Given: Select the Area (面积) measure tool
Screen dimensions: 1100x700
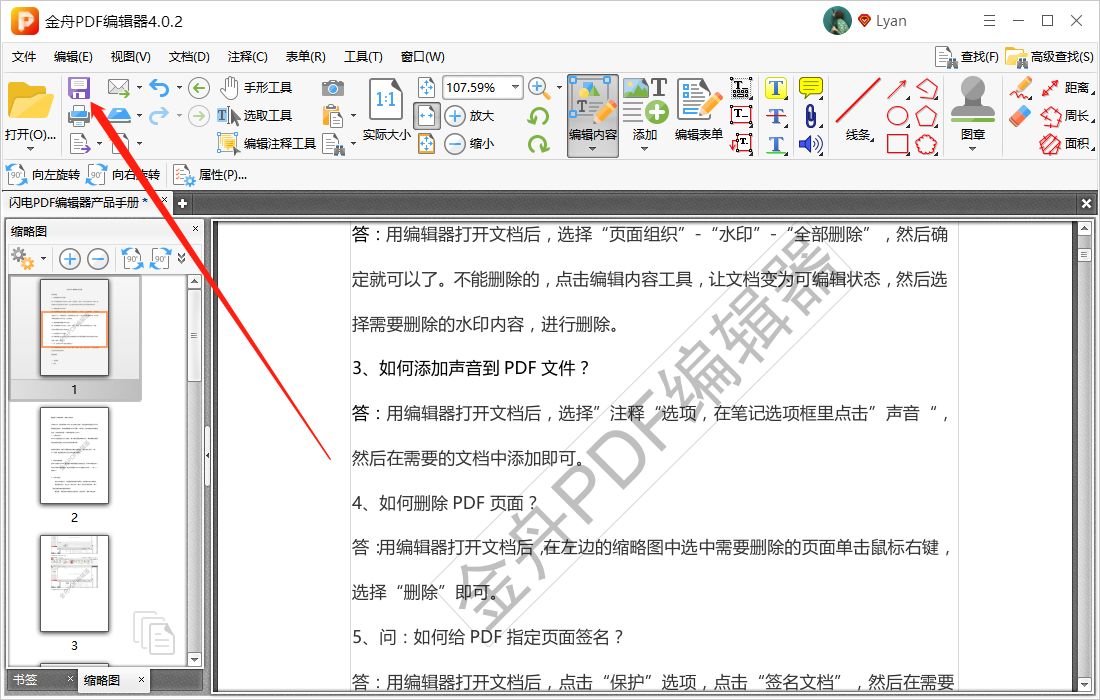Looking at the screenshot, I should click(1066, 144).
